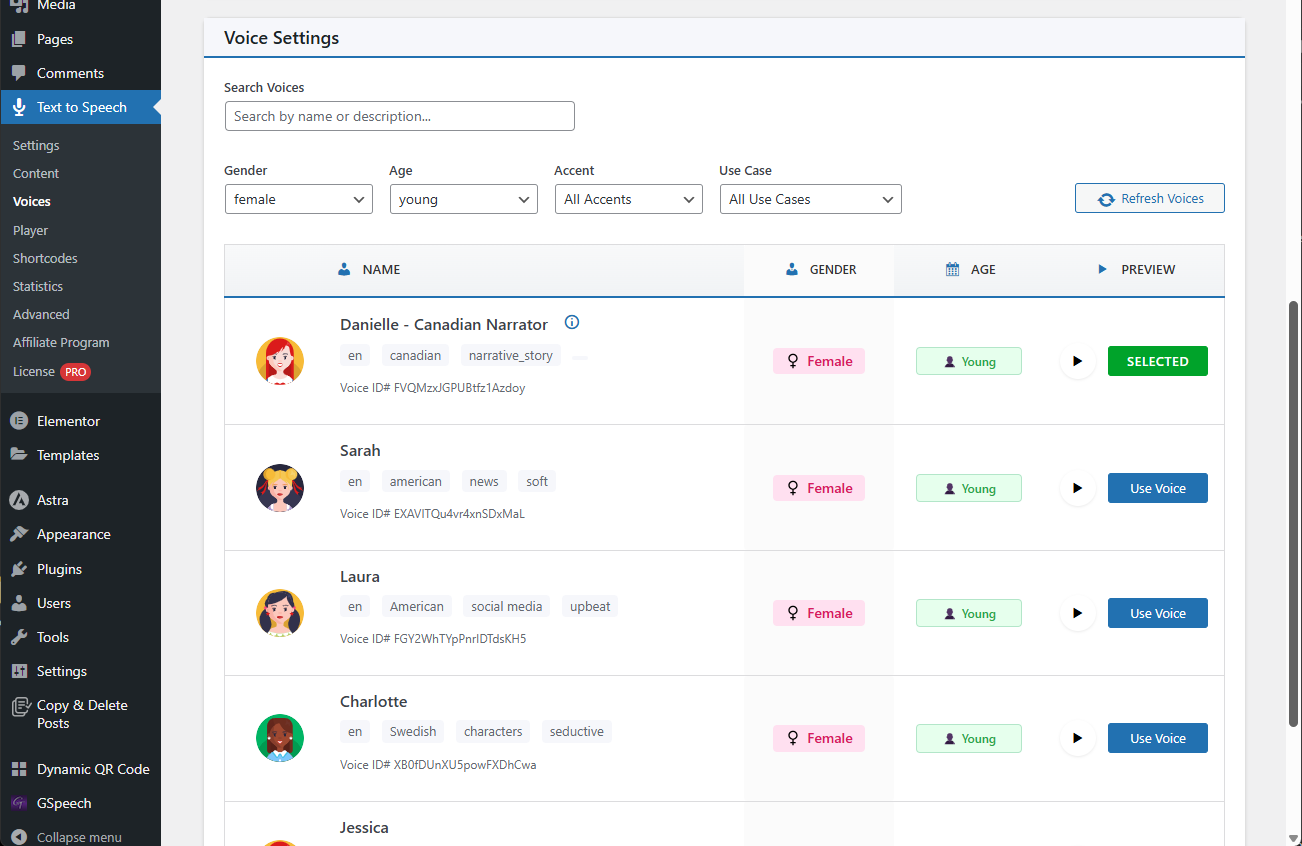Click the Copy & Delete Posts icon
The width and height of the screenshot is (1302, 846).
coord(19,706)
